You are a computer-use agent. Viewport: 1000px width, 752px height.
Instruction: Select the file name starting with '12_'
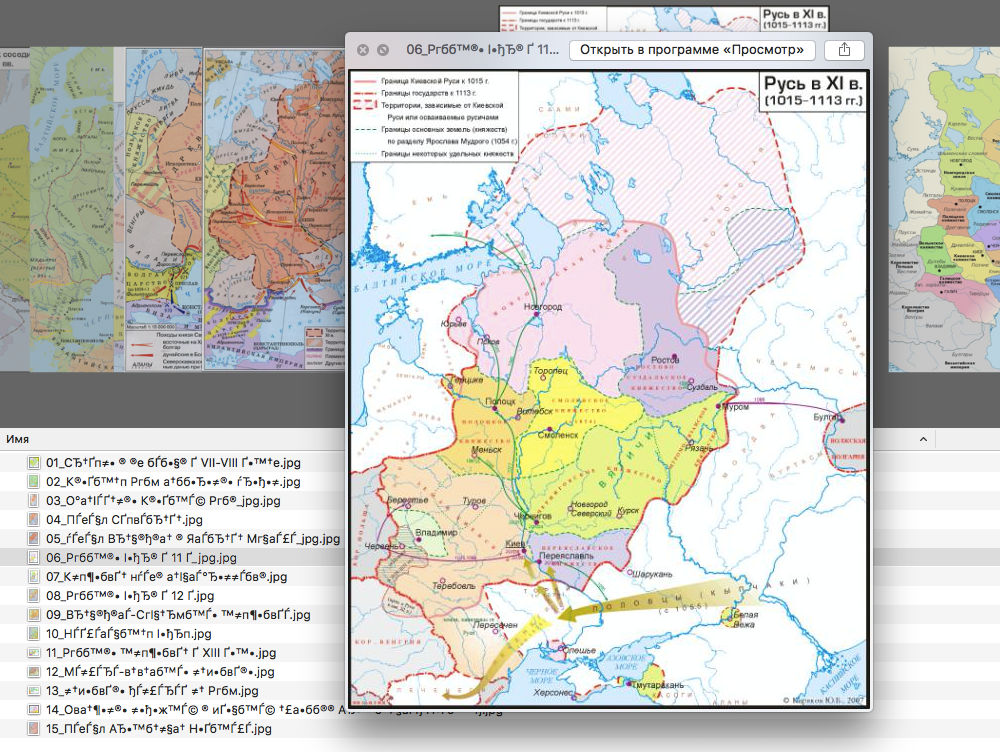click(160, 672)
